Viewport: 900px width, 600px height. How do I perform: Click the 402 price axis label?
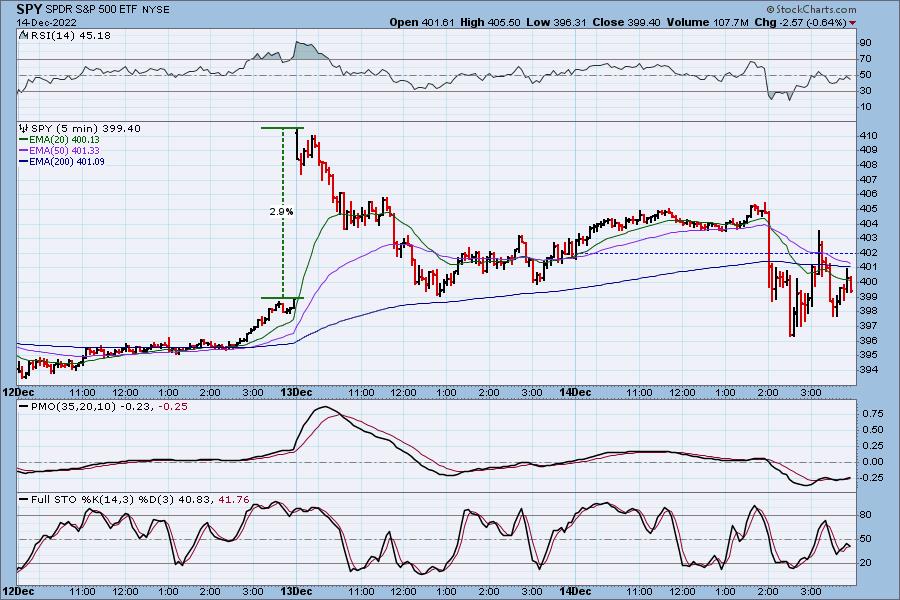coord(868,253)
